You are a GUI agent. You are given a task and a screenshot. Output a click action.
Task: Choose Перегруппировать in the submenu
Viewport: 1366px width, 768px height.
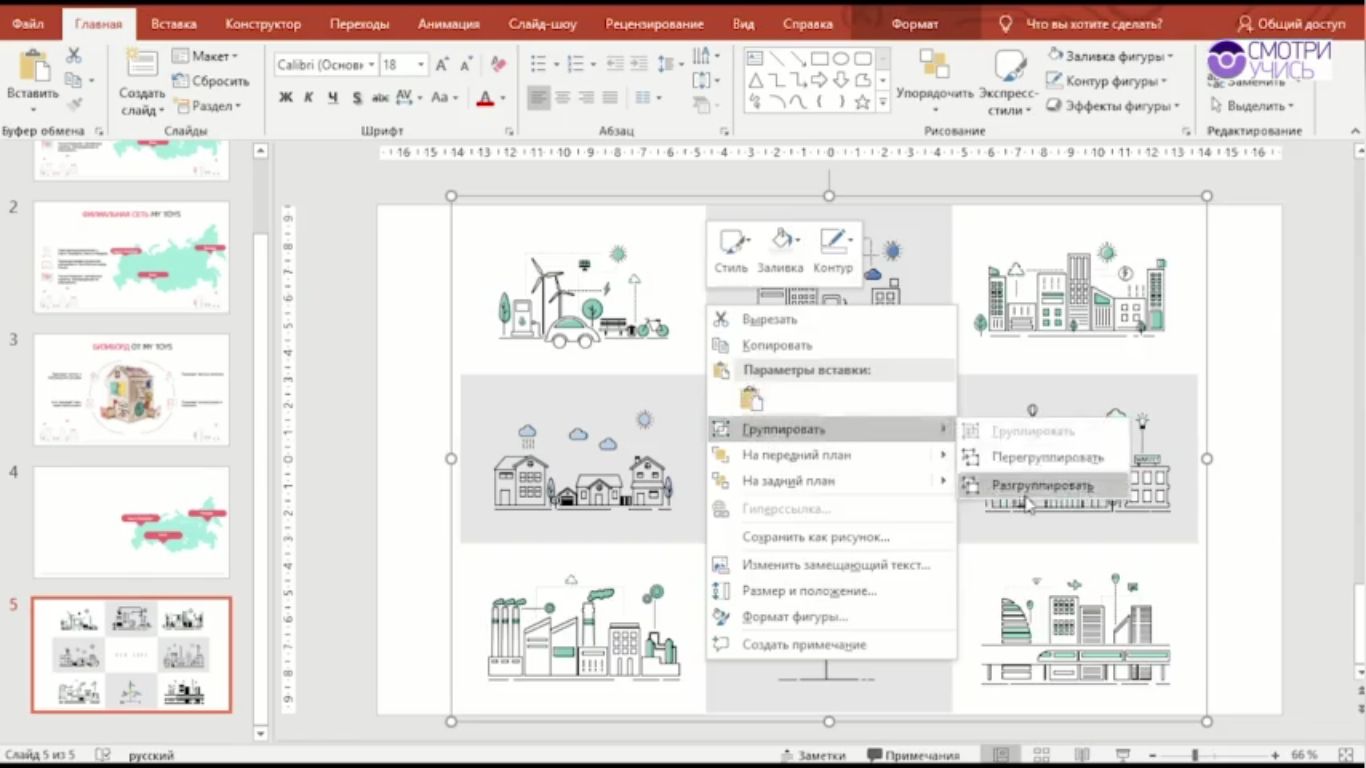click(x=1043, y=457)
